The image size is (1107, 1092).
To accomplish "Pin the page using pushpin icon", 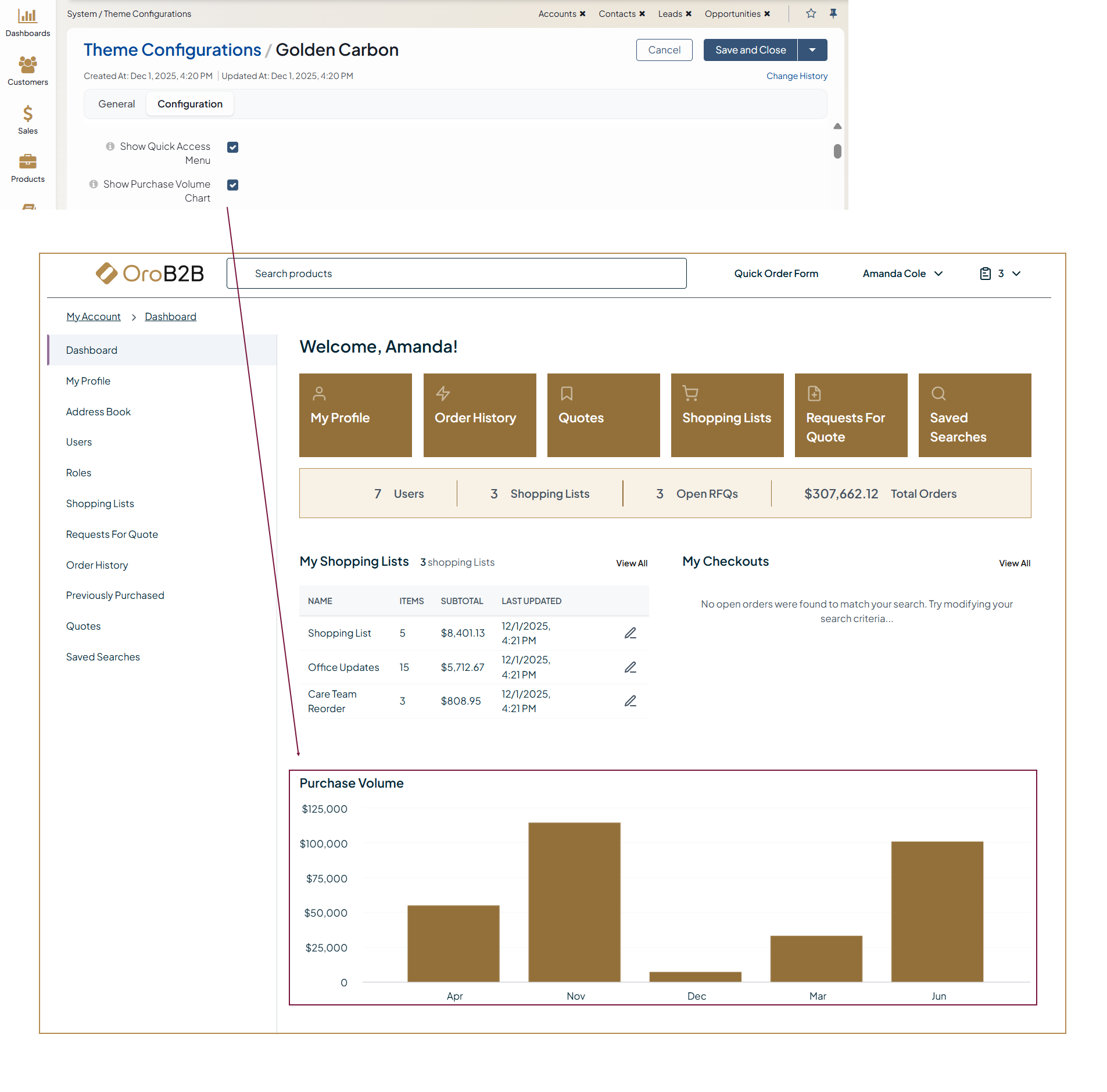I will coord(833,13).
